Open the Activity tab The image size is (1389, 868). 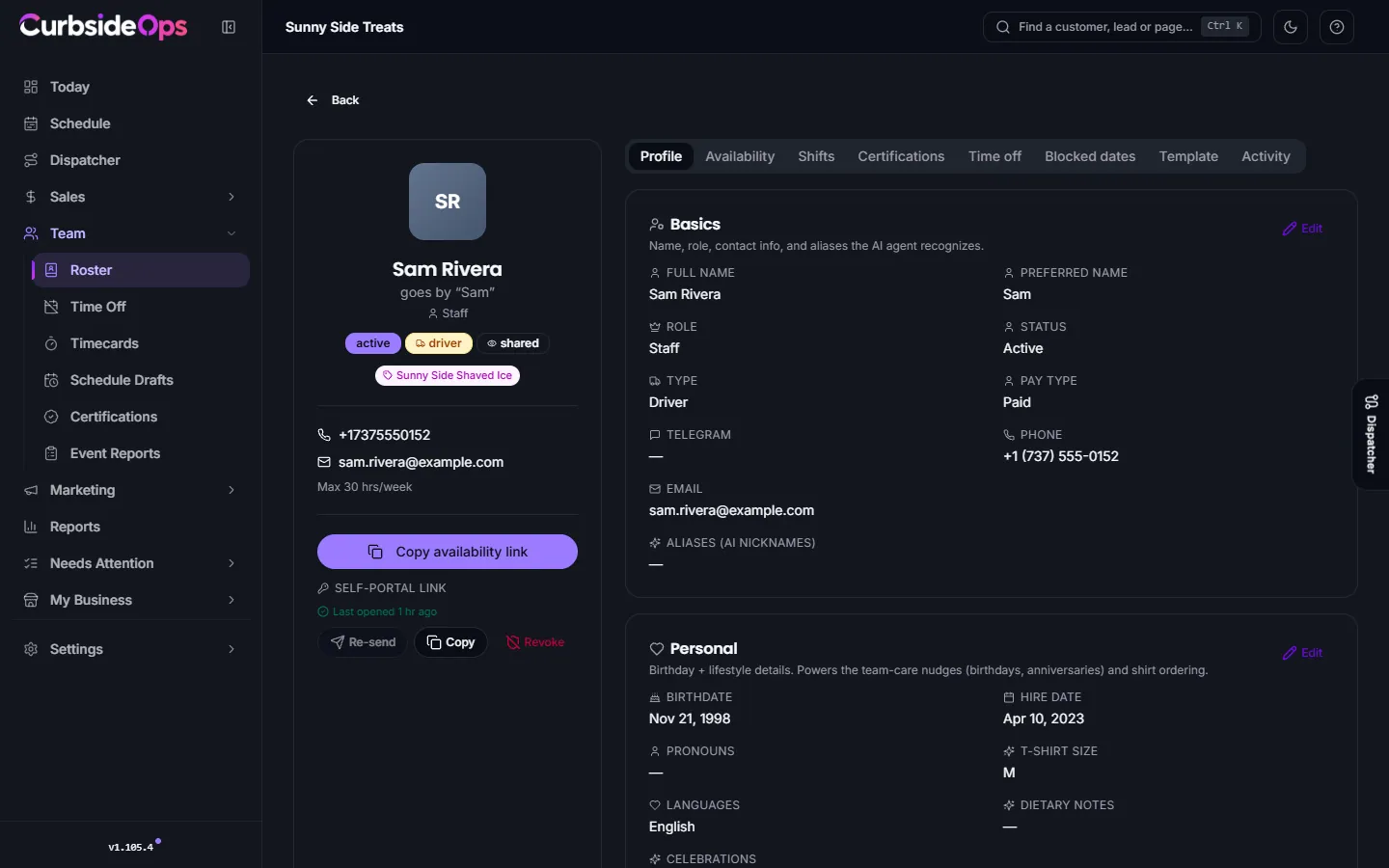[1266, 156]
